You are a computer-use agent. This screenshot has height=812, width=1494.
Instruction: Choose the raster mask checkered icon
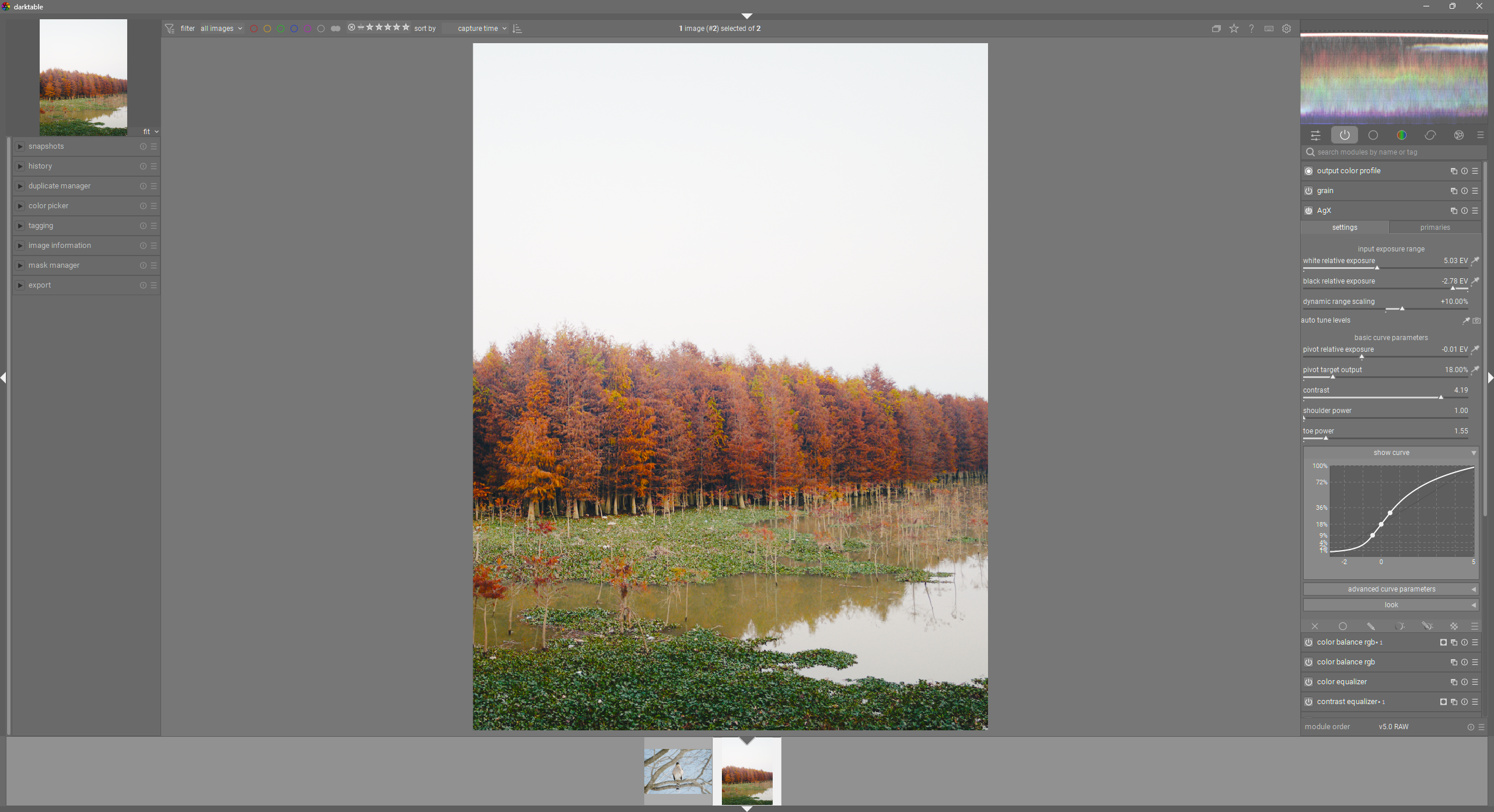coord(1454,626)
